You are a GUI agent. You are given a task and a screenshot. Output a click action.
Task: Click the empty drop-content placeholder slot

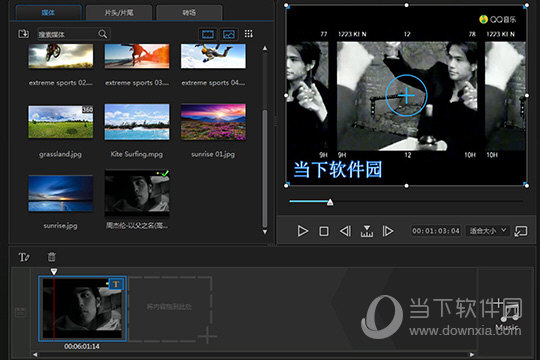pyautogui.click(x=169, y=309)
